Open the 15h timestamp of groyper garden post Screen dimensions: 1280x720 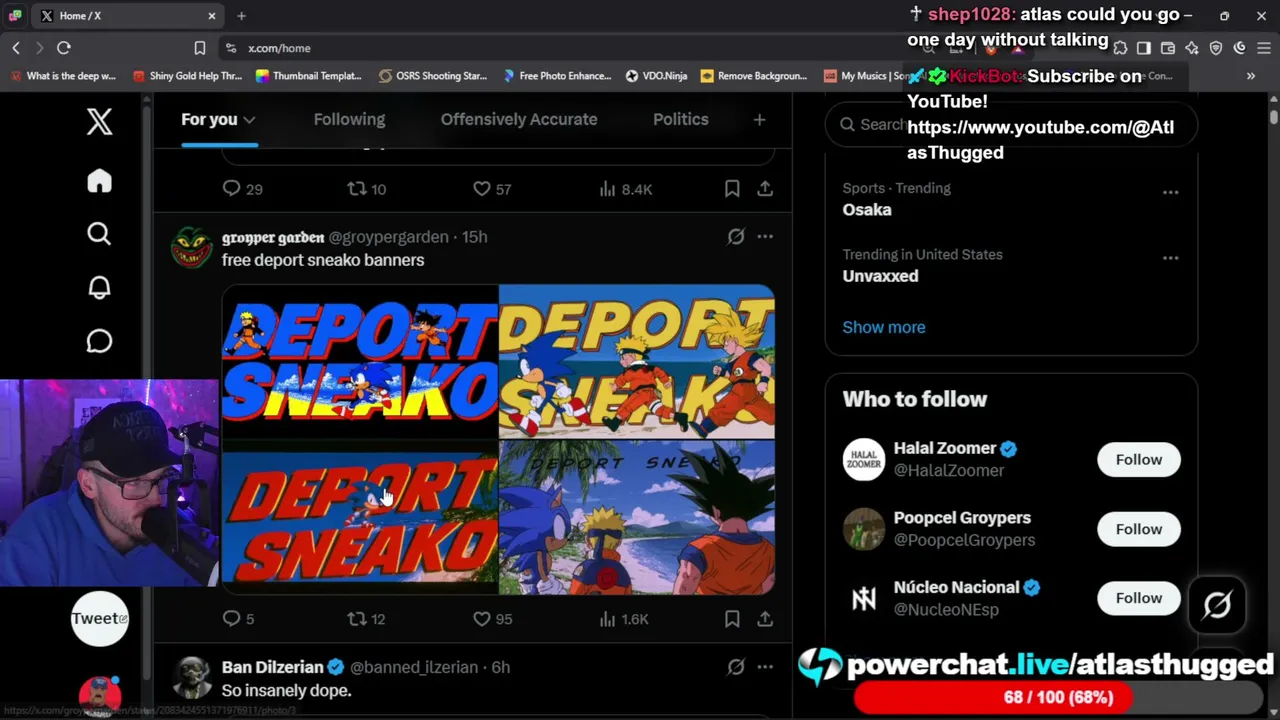click(x=475, y=237)
